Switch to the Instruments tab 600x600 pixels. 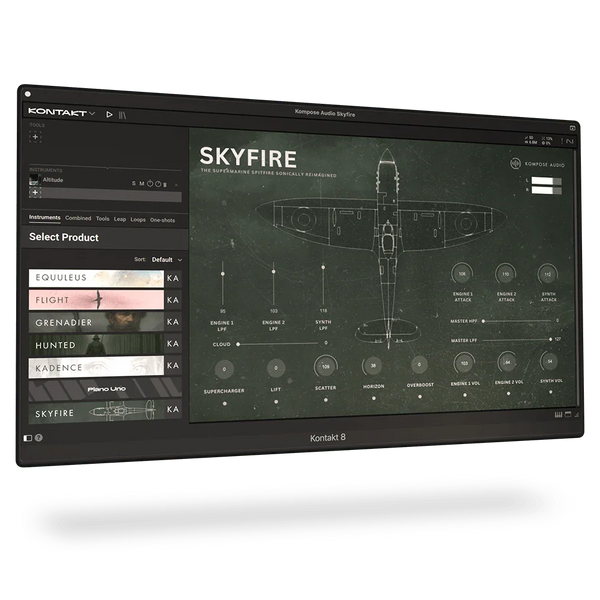[45, 217]
